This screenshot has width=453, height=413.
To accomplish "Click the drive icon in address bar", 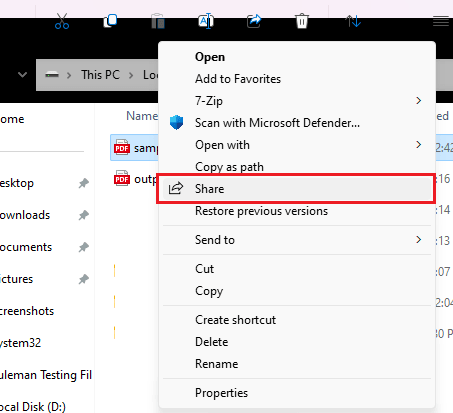I will click(x=52, y=75).
